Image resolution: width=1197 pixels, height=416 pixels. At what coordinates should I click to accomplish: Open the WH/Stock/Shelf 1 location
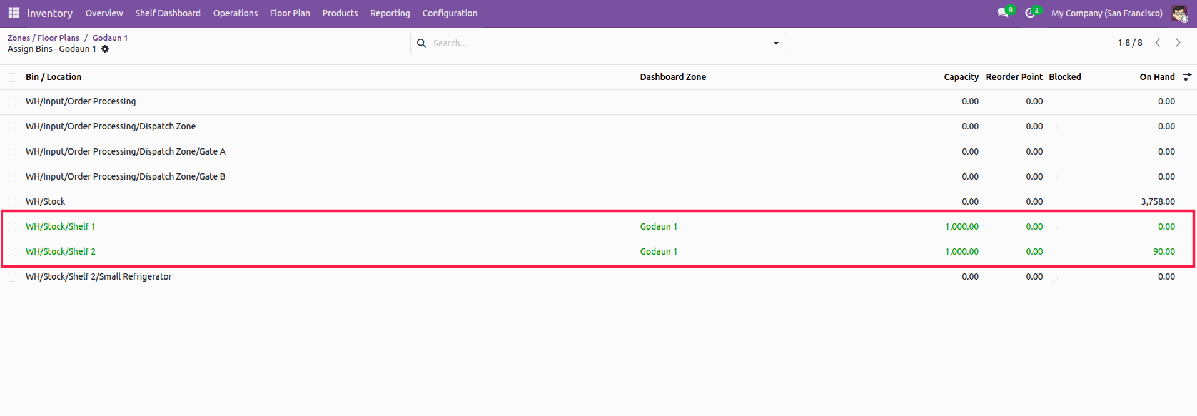point(60,227)
